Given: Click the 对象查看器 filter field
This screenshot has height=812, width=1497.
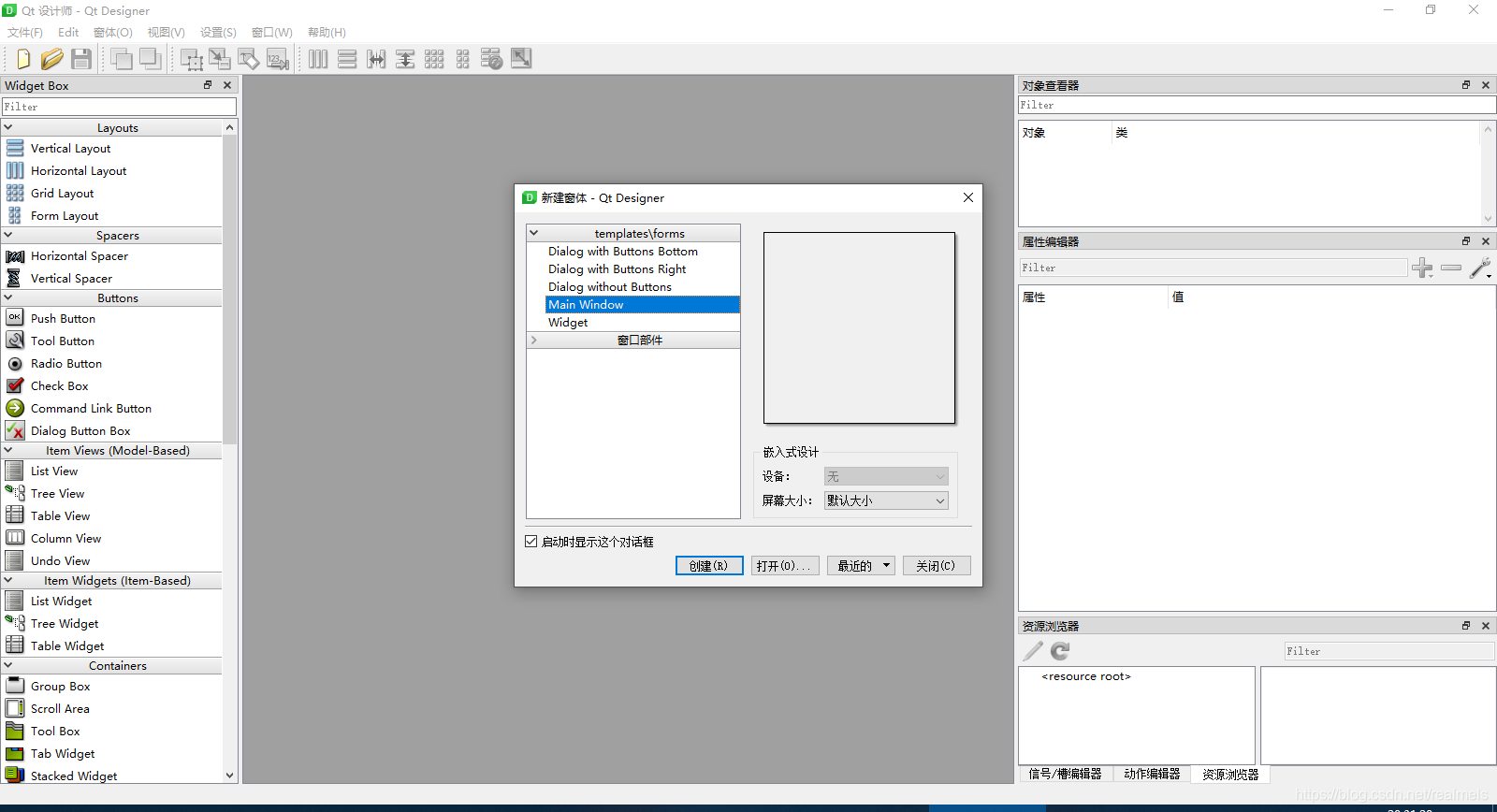Looking at the screenshot, I should (x=1257, y=105).
